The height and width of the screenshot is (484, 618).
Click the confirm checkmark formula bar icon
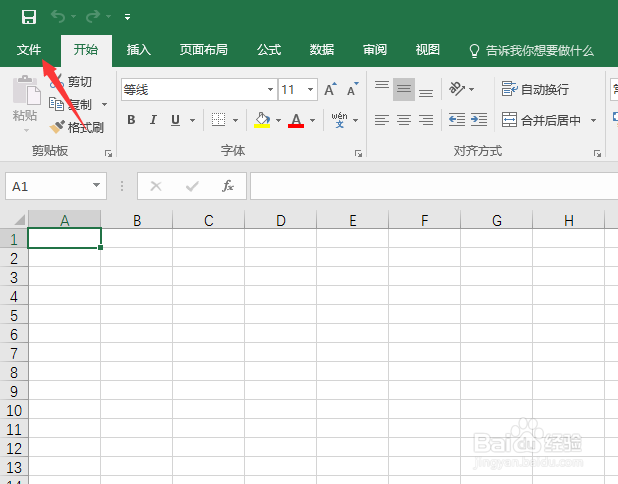(192, 186)
